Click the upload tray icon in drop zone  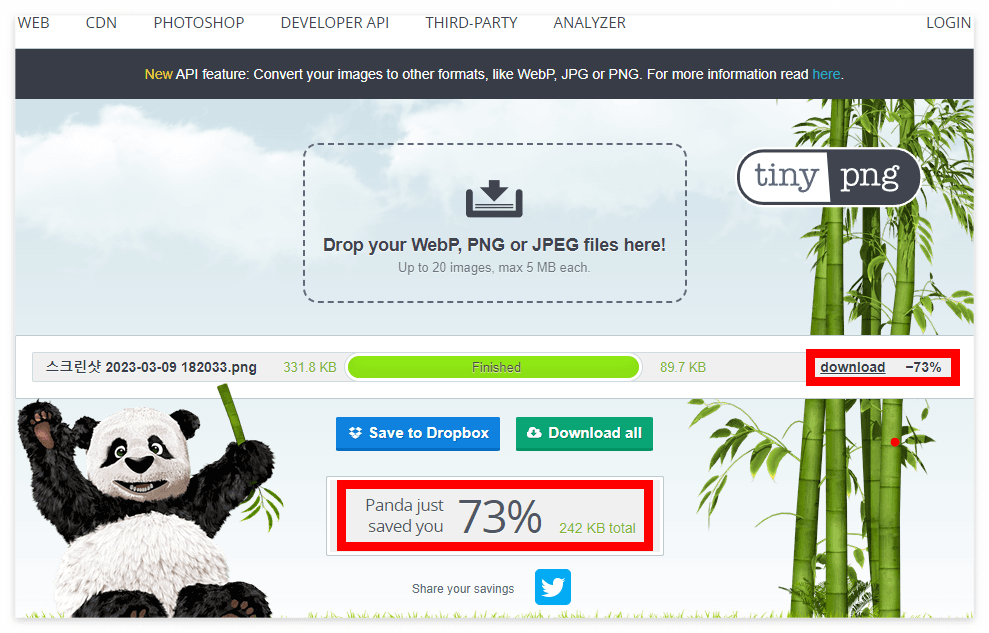494,199
